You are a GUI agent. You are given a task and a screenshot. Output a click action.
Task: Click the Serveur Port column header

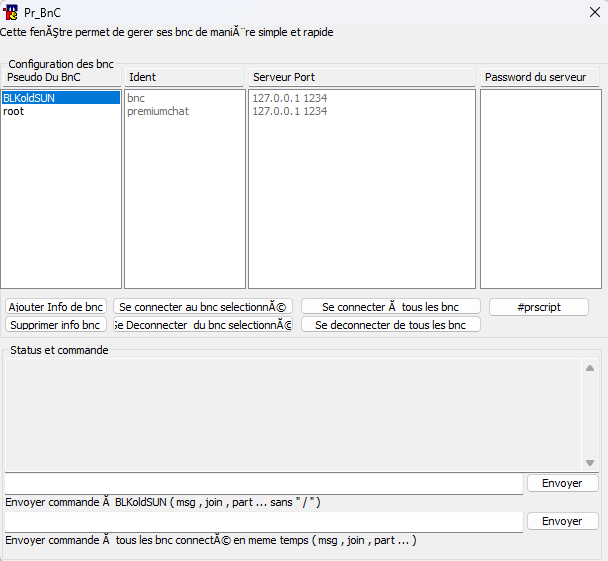361,77
